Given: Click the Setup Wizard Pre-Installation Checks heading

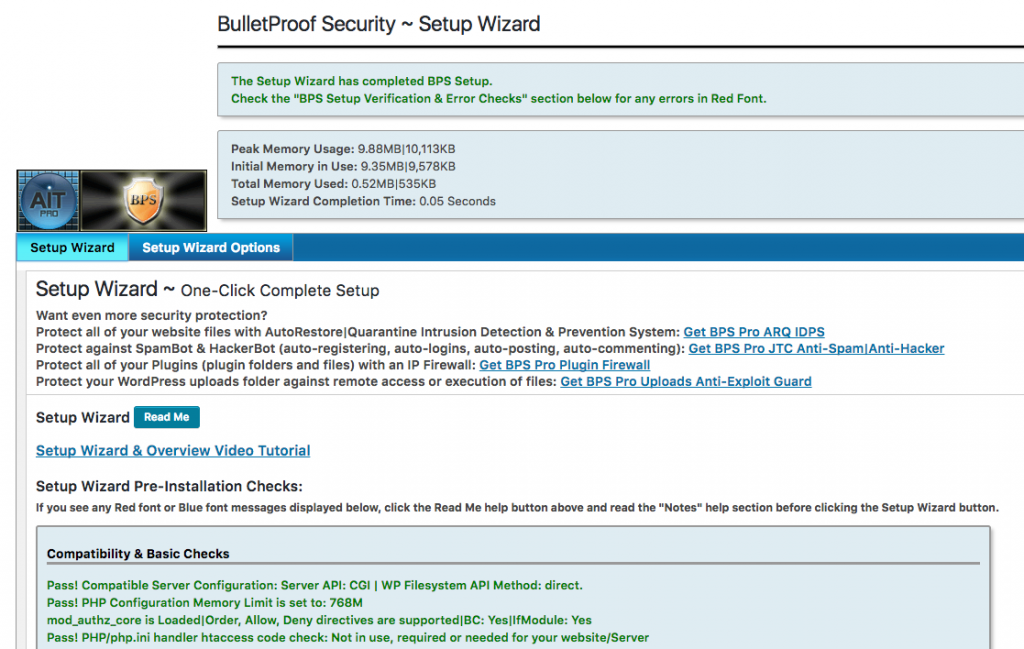Looking at the screenshot, I should 169,487.
